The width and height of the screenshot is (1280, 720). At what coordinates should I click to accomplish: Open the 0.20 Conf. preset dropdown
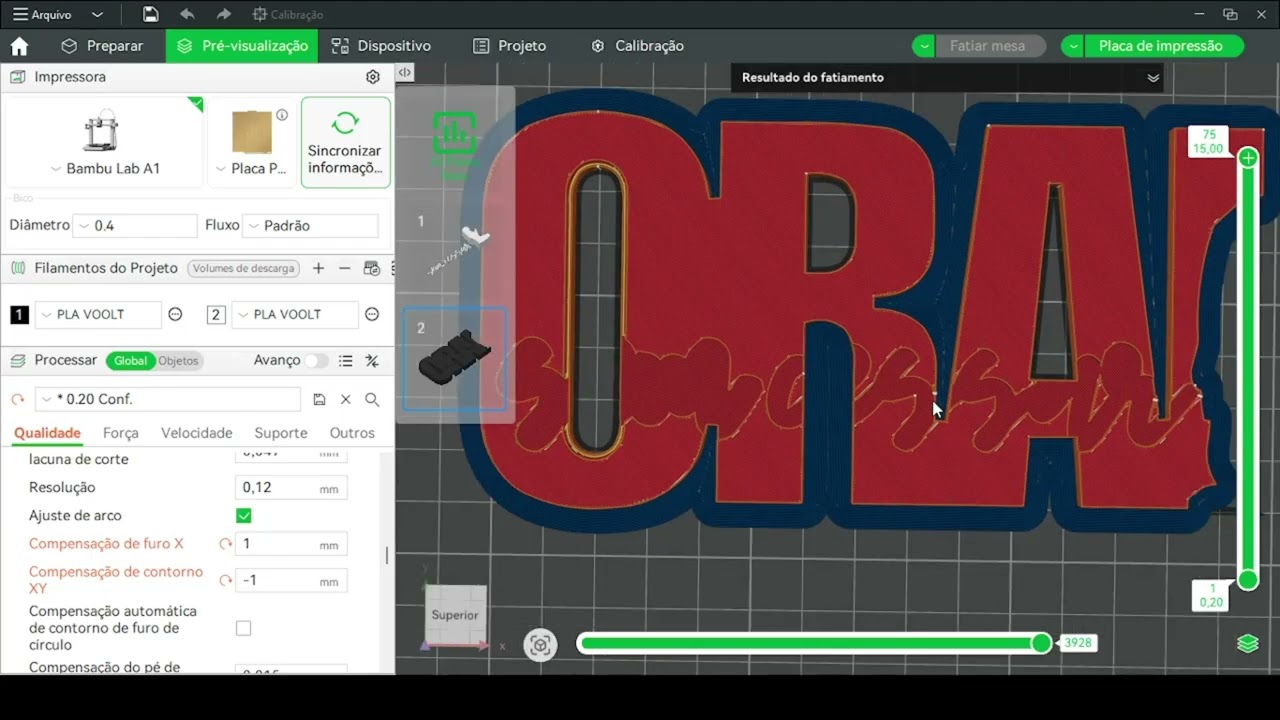coord(168,399)
